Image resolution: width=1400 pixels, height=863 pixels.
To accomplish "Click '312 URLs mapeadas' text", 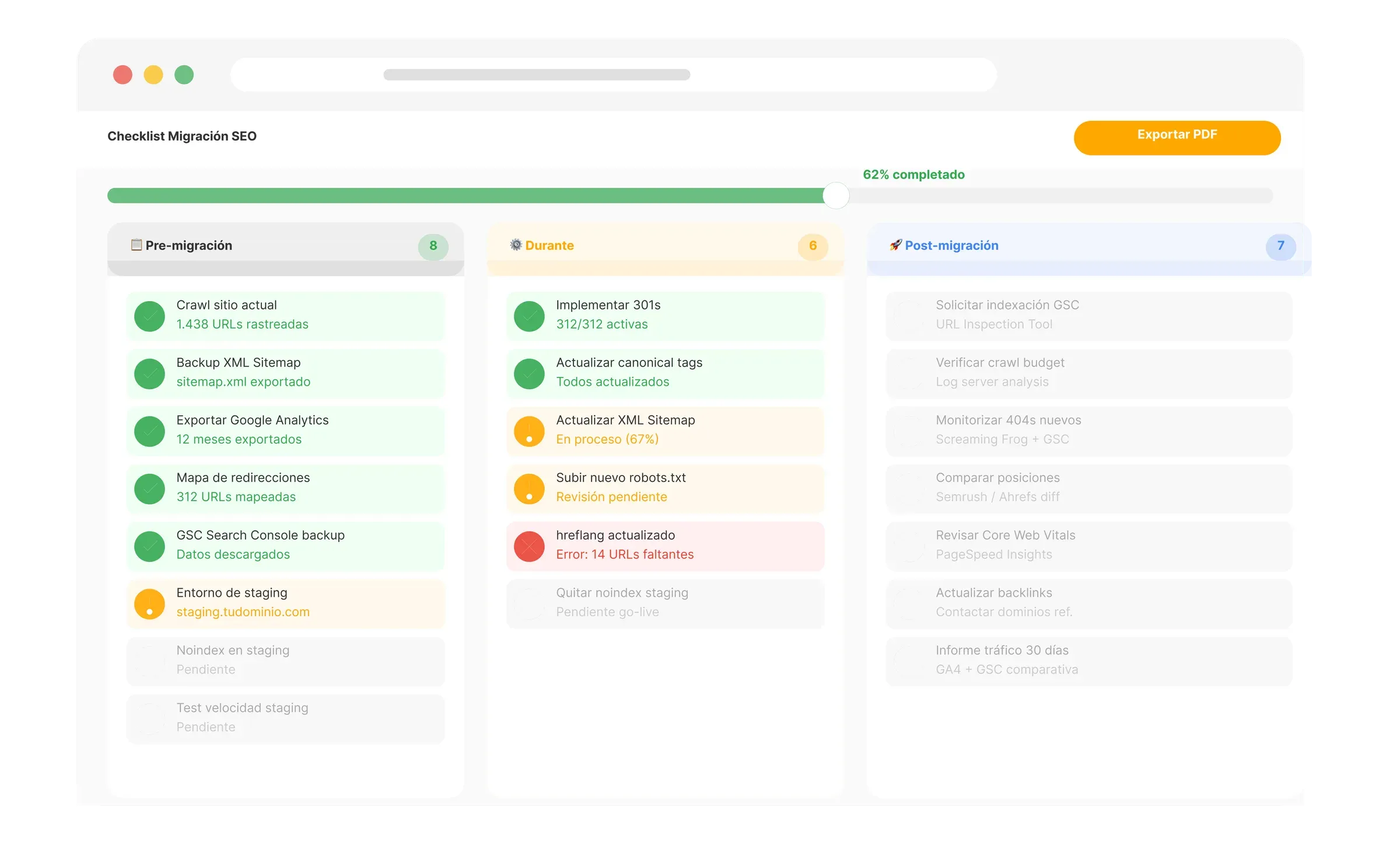I will 236,497.
